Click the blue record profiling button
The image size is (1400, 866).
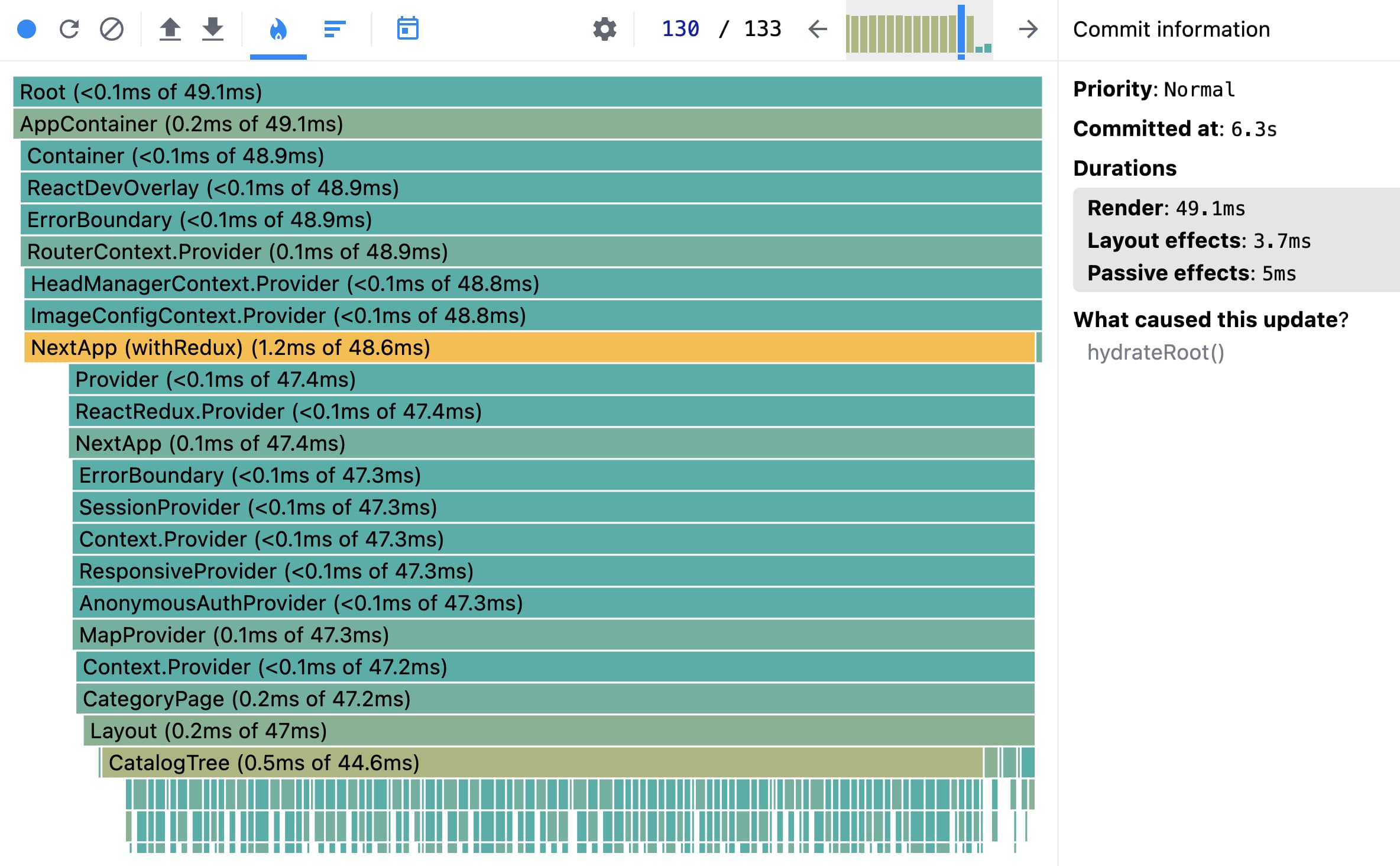click(27, 29)
